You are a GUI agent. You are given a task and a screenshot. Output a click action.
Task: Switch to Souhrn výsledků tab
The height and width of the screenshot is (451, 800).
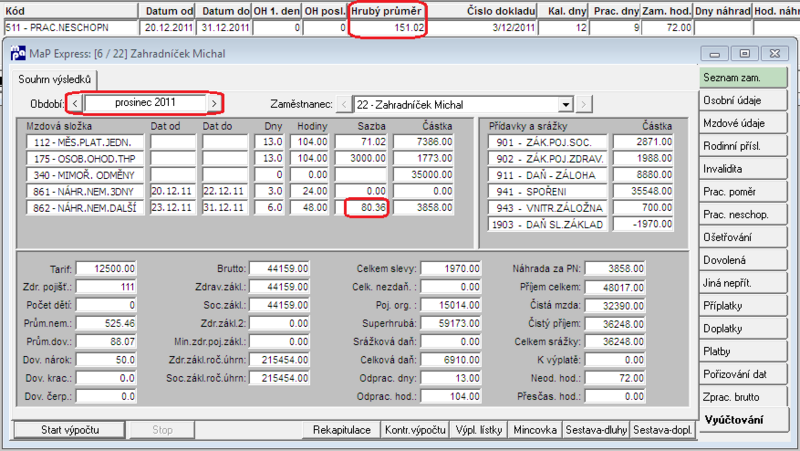pyautogui.click(x=55, y=80)
